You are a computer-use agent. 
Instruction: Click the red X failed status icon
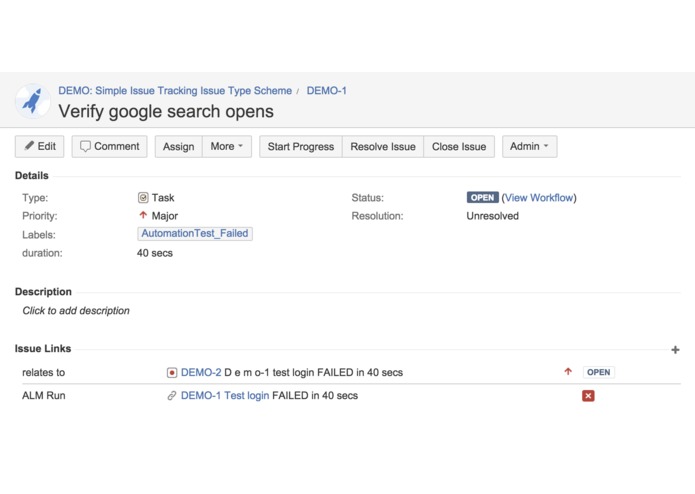pos(588,396)
